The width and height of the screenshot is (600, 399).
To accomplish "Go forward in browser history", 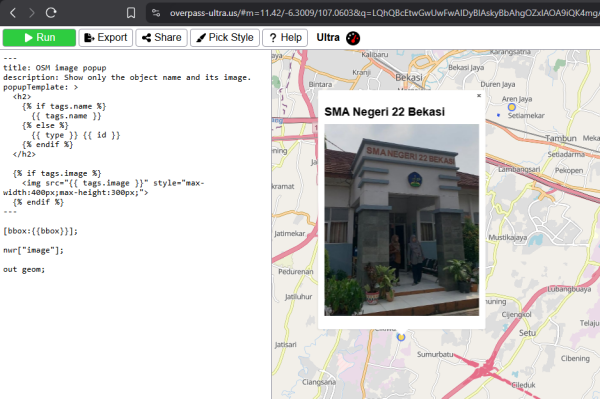I will point(32,13).
